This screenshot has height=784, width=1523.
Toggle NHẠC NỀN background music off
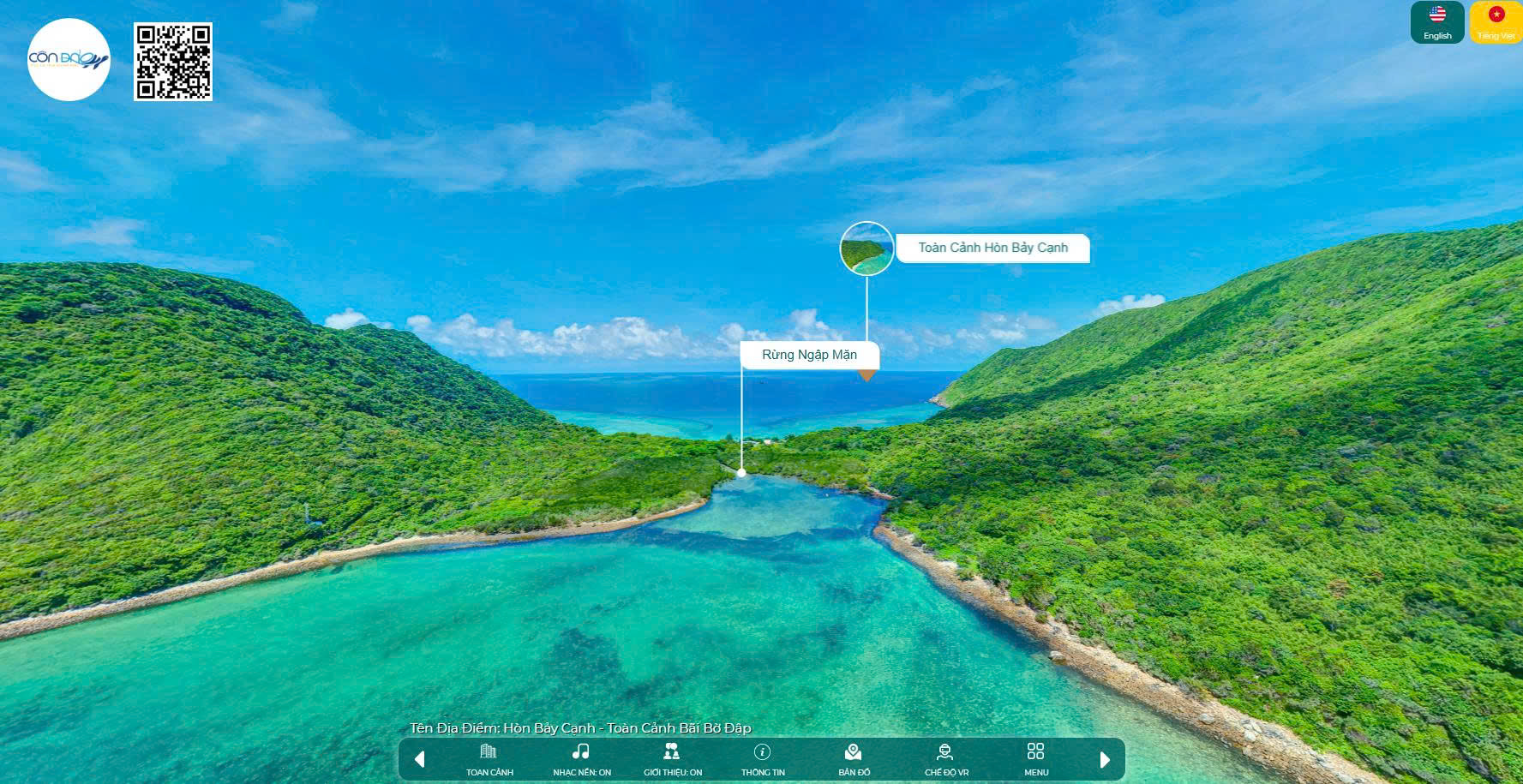[x=581, y=759]
